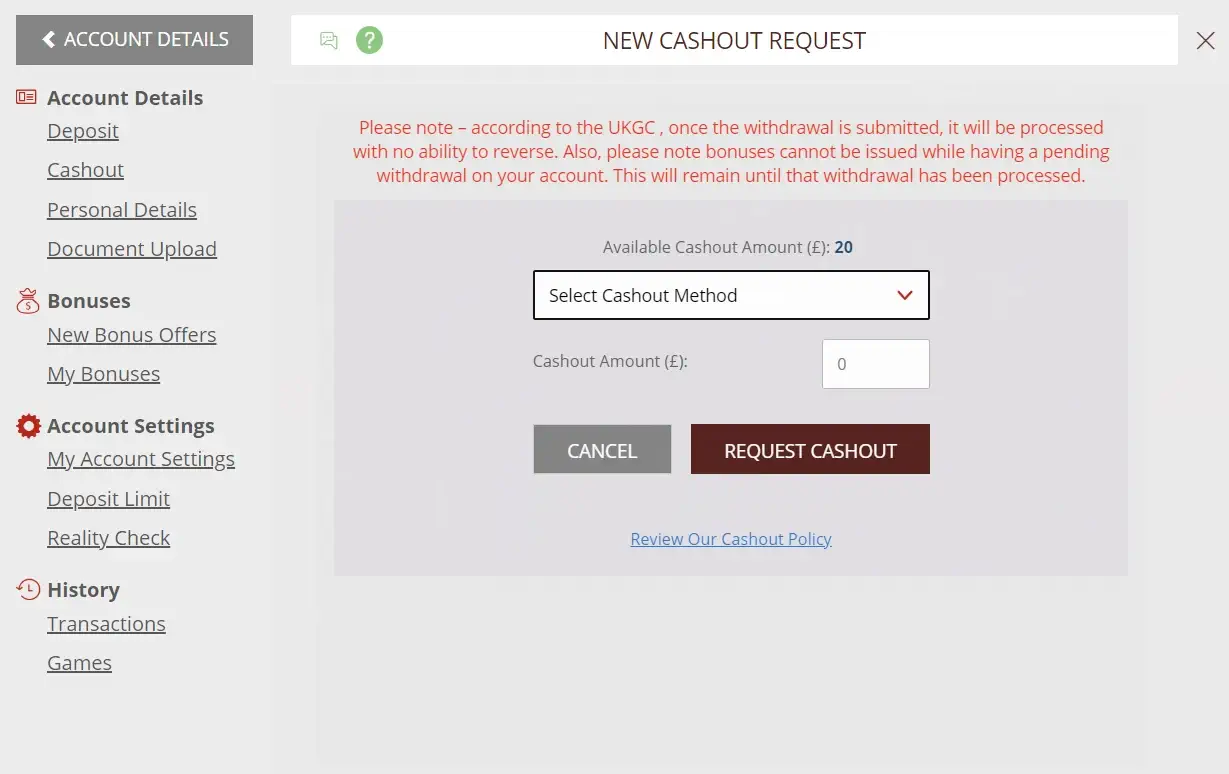Image resolution: width=1229 pixels, height=774 pixels.
Task: Click the back chevron on ACCOUNT DETAILS
Action: click(47, 39)
